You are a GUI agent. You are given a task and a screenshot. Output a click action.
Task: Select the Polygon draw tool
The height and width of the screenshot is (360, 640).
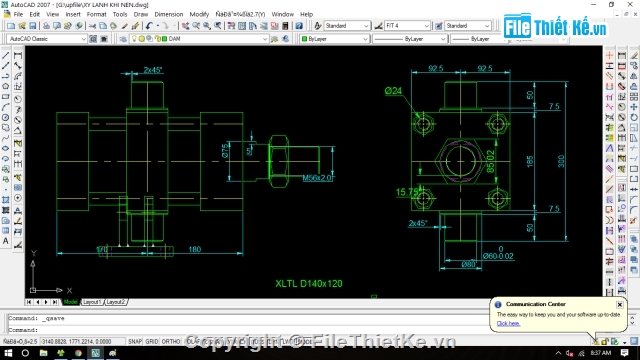pos(6,86)
